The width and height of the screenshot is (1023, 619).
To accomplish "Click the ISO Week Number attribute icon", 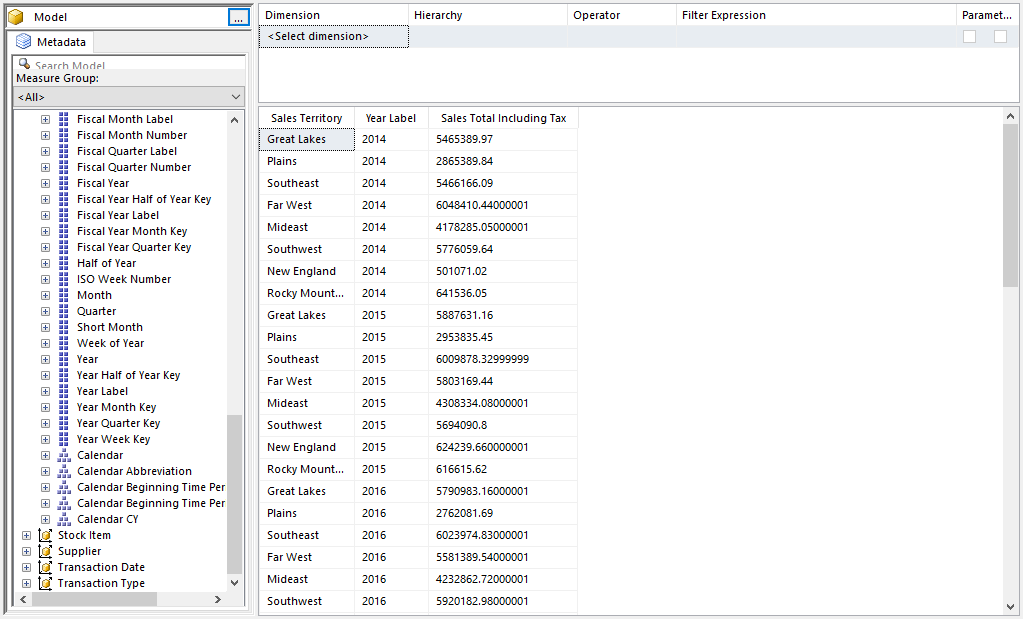I will 64,279.
